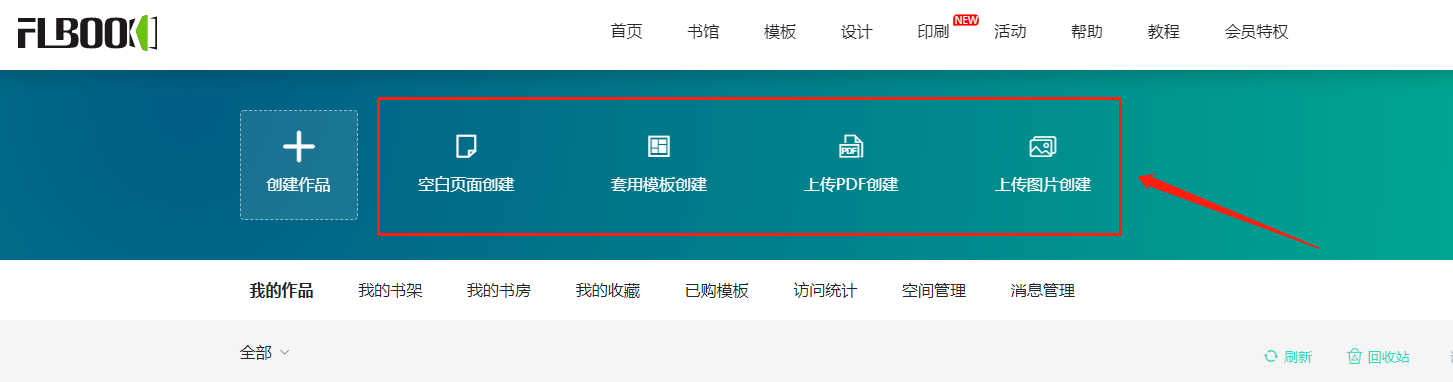Choose the template creation icon
This screenshot has width=1453, height=382.
click(x=659, y=147)
